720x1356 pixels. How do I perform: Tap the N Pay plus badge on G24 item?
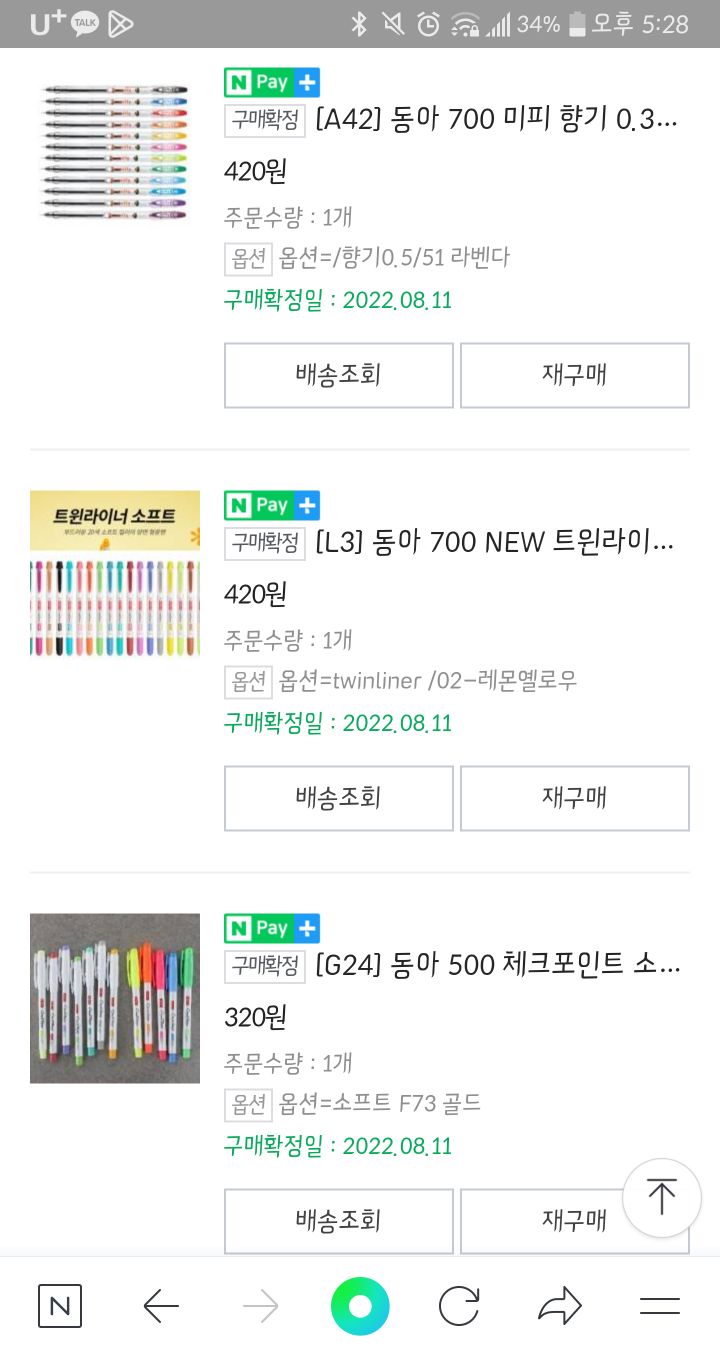point(272,929)
